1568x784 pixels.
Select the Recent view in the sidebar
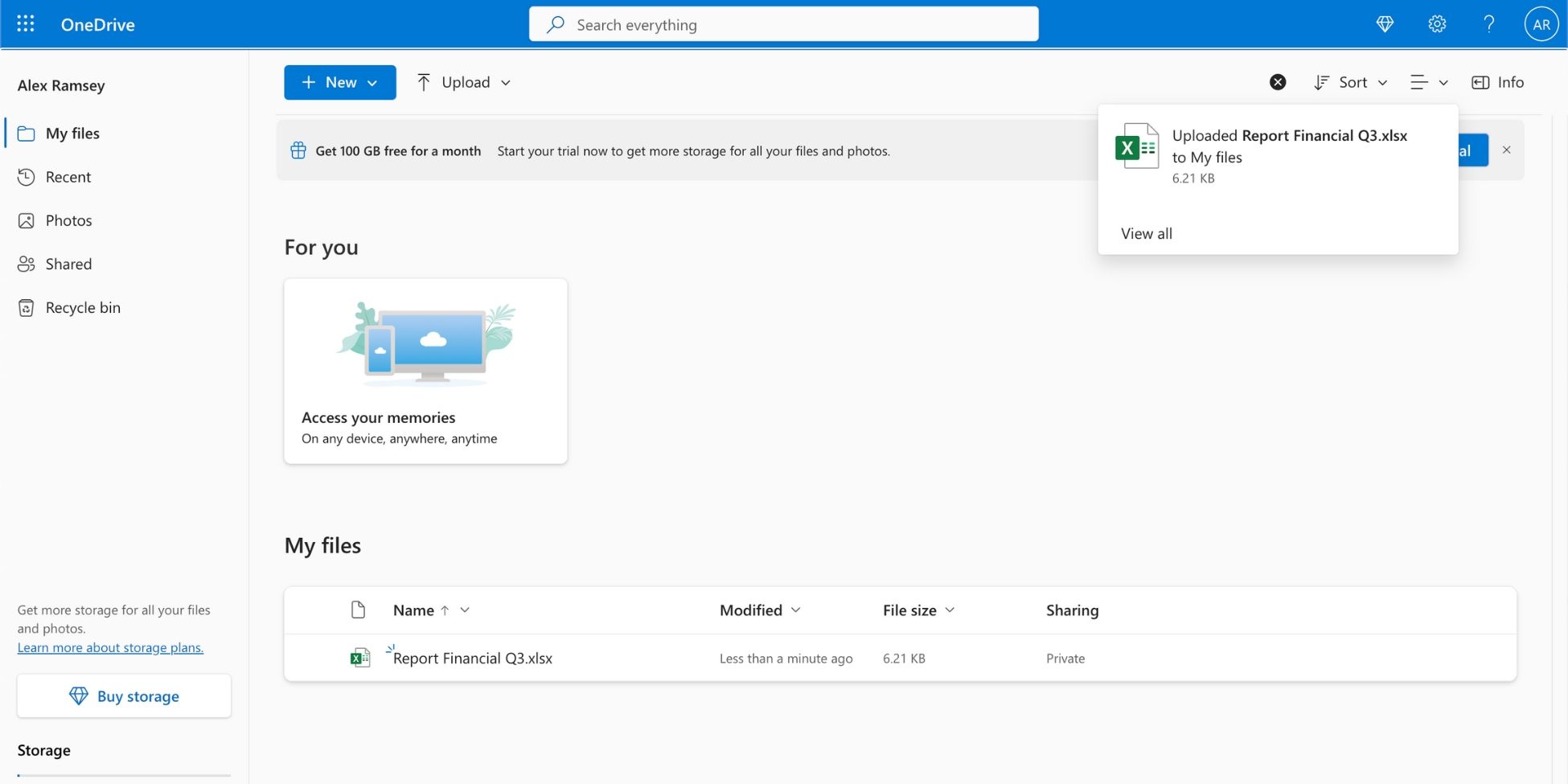click(x=68, y=176)
